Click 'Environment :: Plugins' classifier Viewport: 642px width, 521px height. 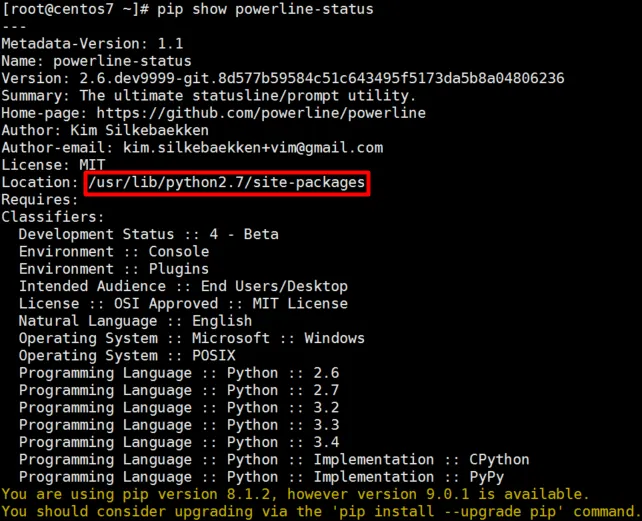[x=114, y=269]
